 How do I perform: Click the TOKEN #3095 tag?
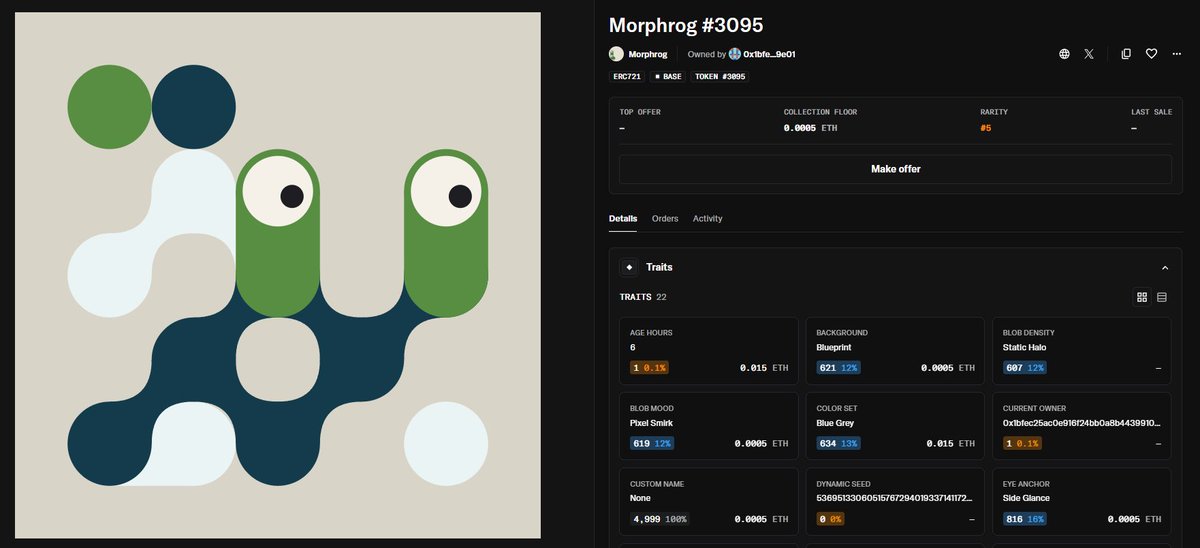point(721,76)
